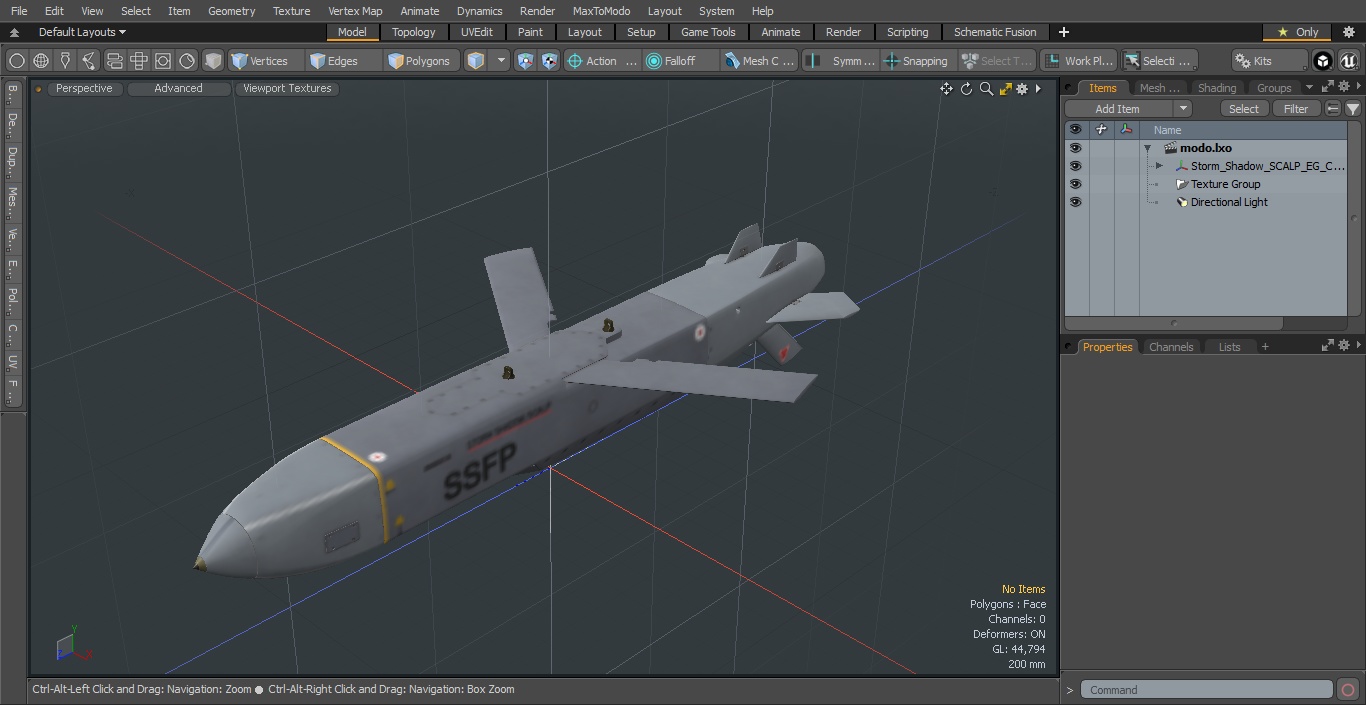Select the Directional Light item
Image resolution: width=1366 pixels, height=705 pixels.
[x=1229, y=202]
